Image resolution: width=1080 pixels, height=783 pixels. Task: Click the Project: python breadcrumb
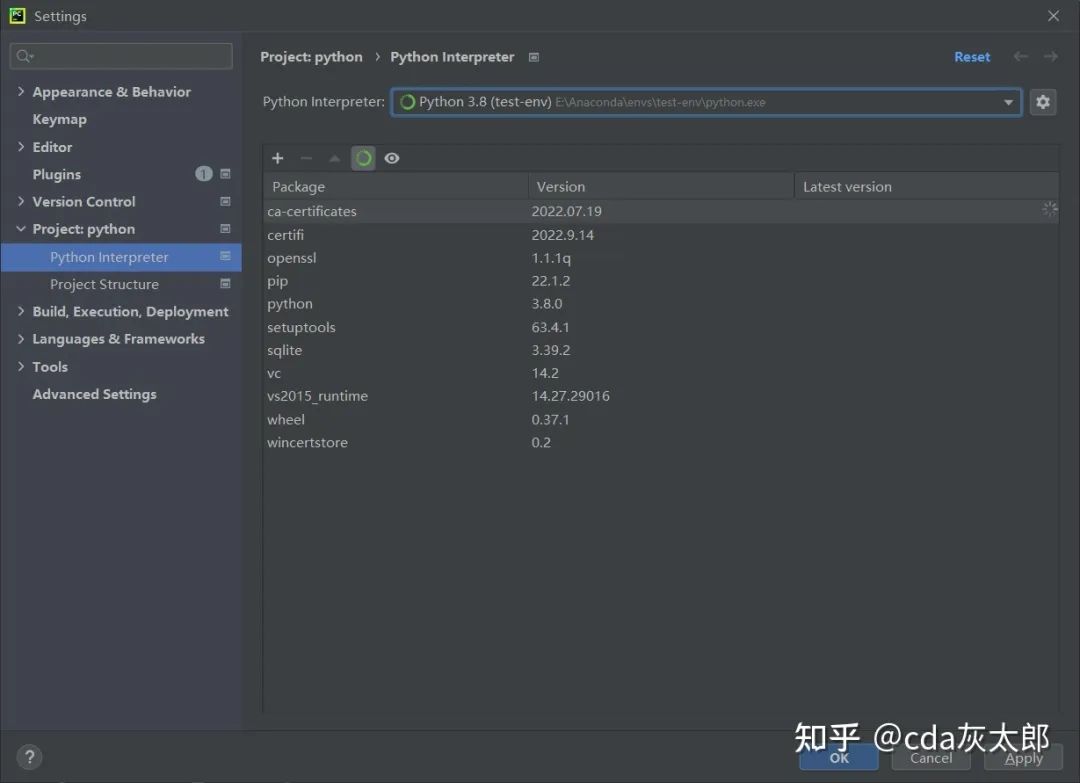(311, 57)
